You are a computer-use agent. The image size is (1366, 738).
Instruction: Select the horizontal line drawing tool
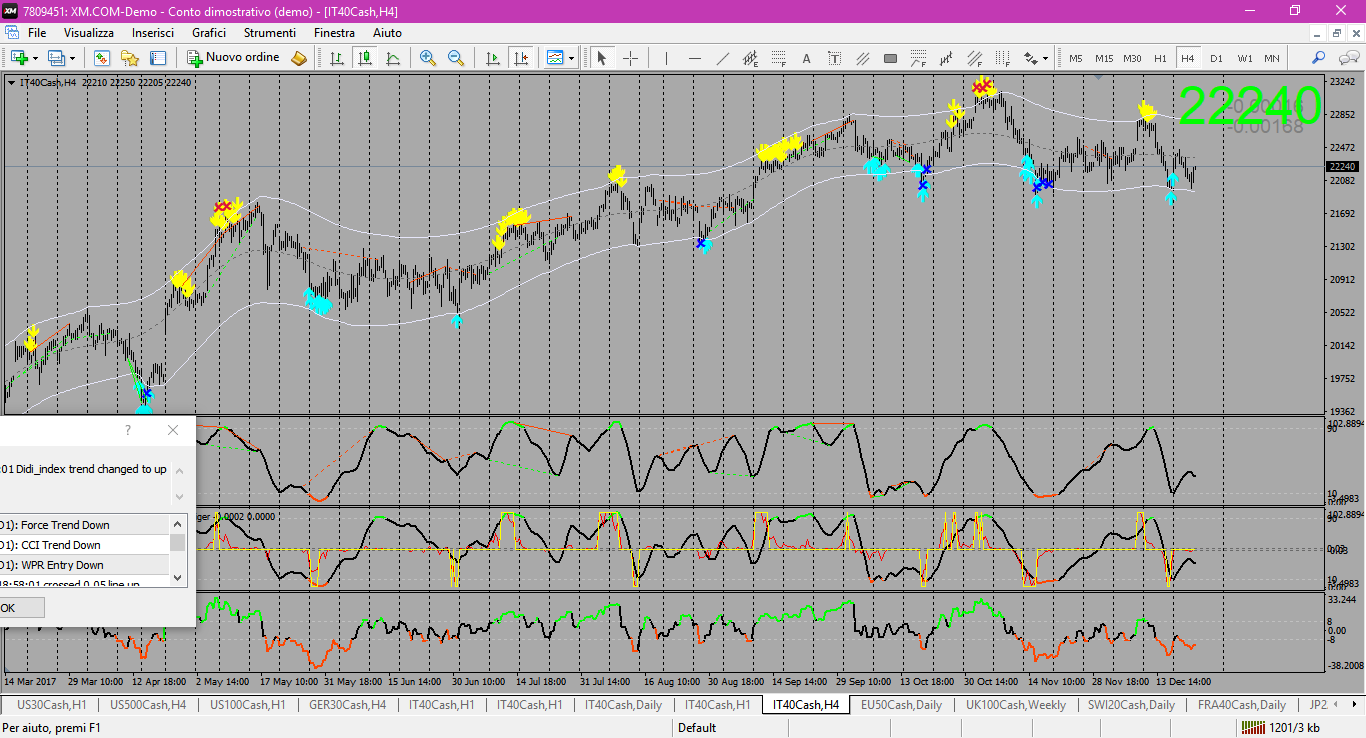coord(694,58)
